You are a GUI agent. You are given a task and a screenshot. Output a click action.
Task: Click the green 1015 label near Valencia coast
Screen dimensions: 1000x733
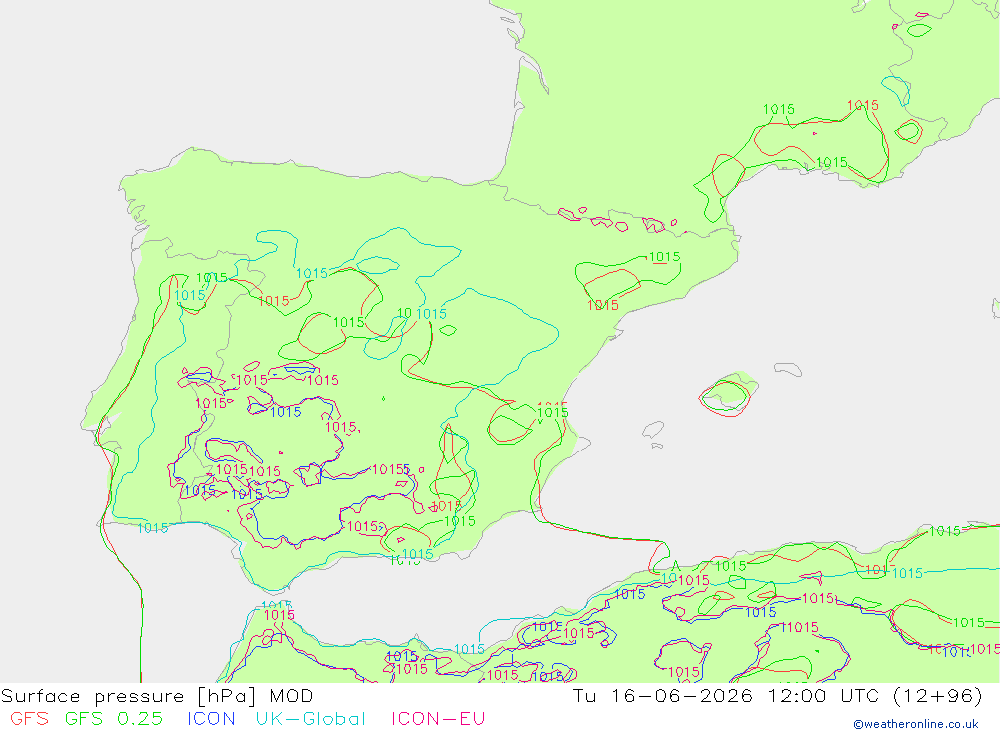tap(552, 412)
